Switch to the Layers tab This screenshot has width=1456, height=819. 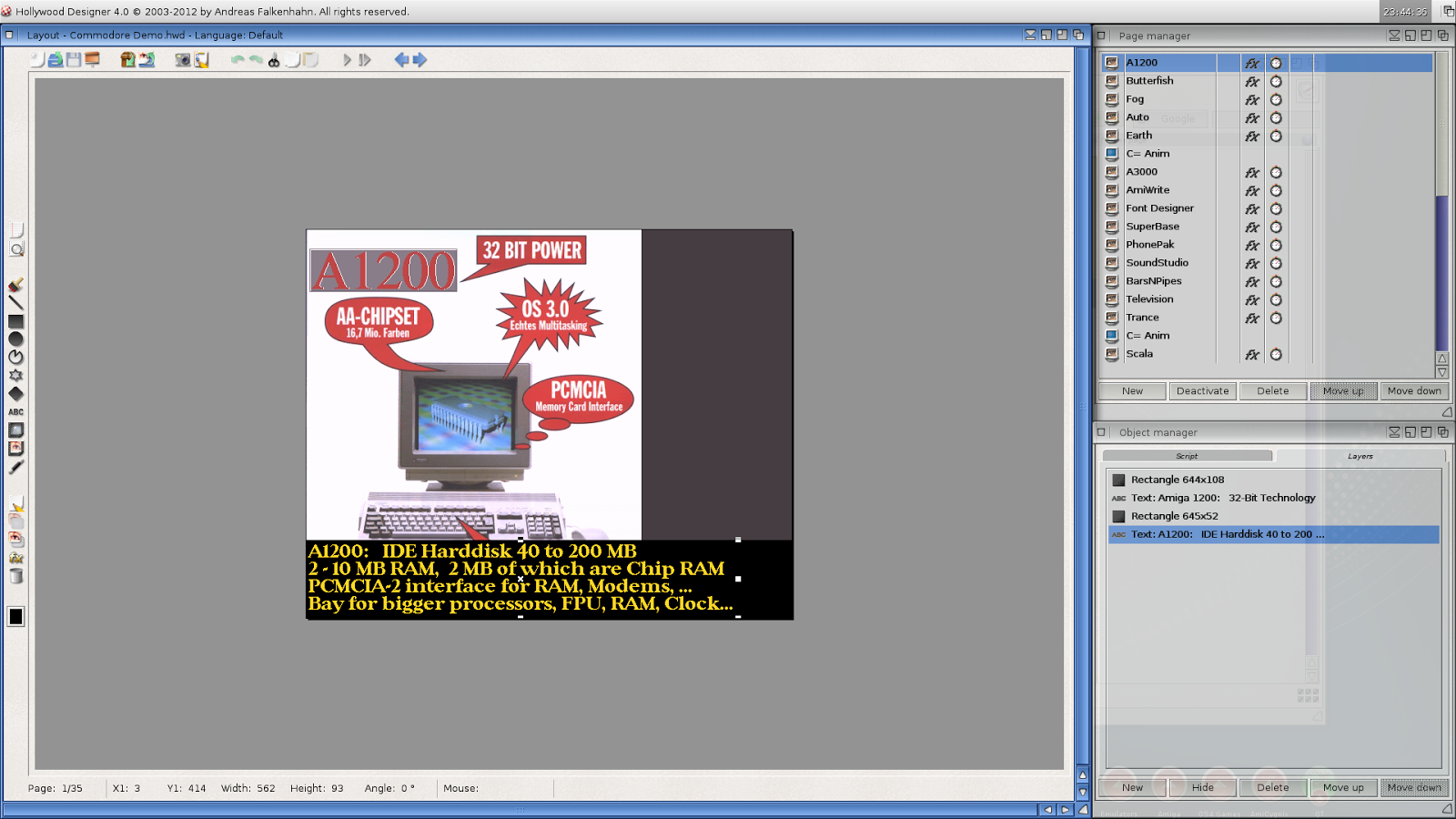coord(1360,456)
